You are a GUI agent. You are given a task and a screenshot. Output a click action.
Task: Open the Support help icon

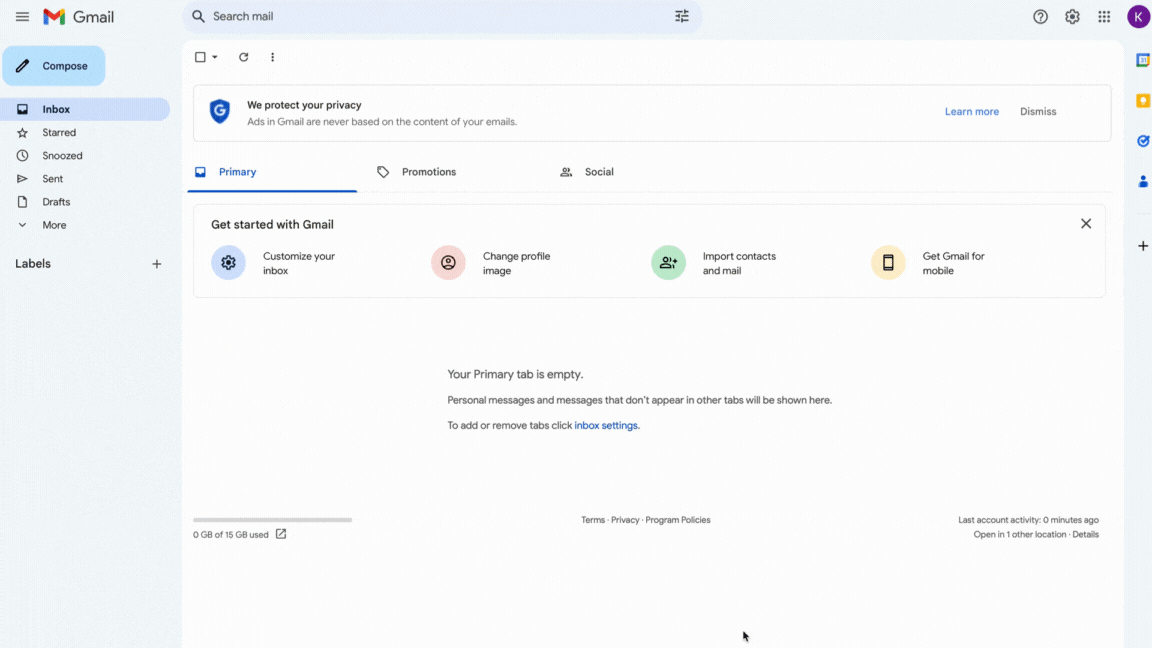pyautogui.click(x=1040, y=16)
